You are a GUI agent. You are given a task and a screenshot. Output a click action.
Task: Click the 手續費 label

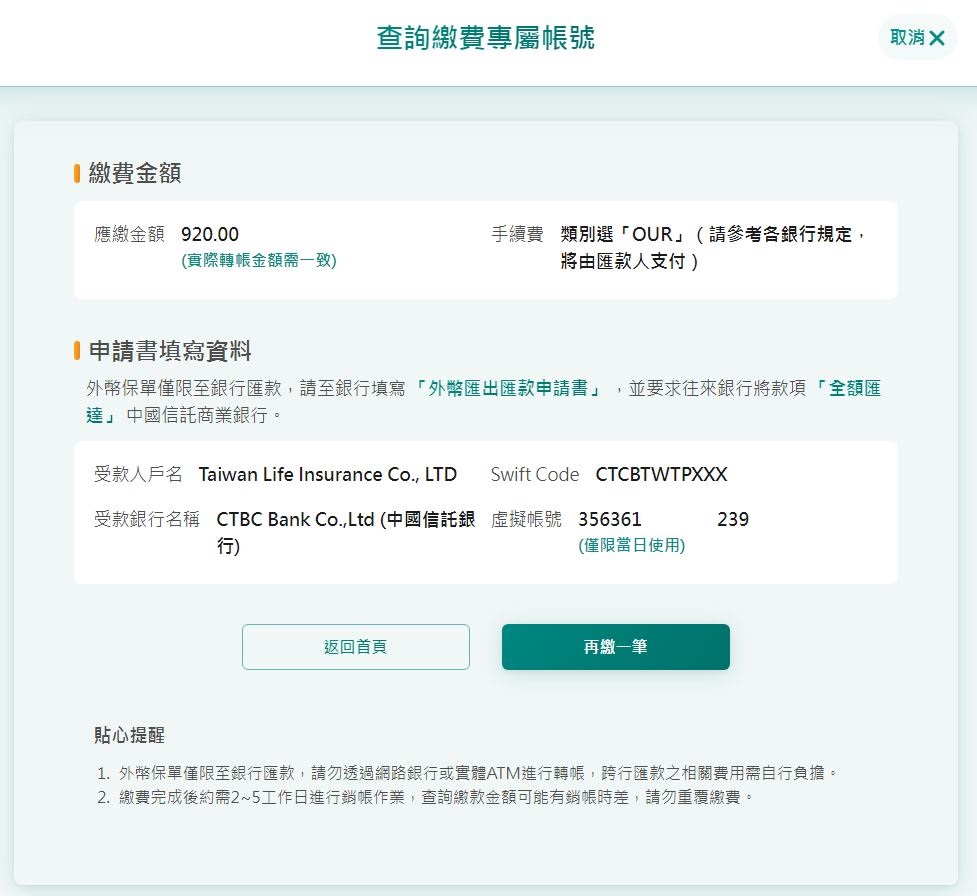(x=517, y=234)
